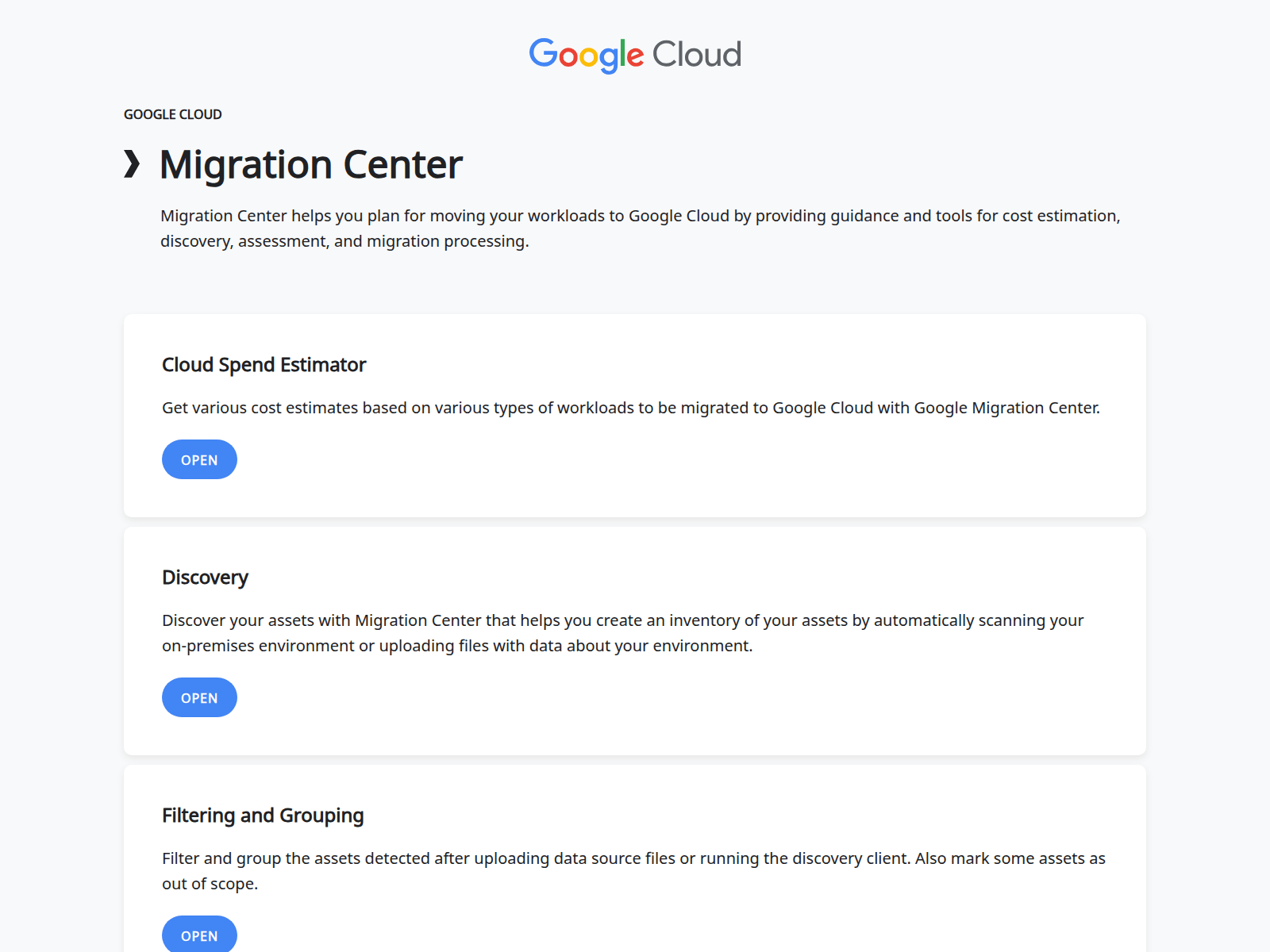This screenshot has width=1270, height=952.
Task: Click the Filtering and Grouping heading
Action: [x=263, y=816]
